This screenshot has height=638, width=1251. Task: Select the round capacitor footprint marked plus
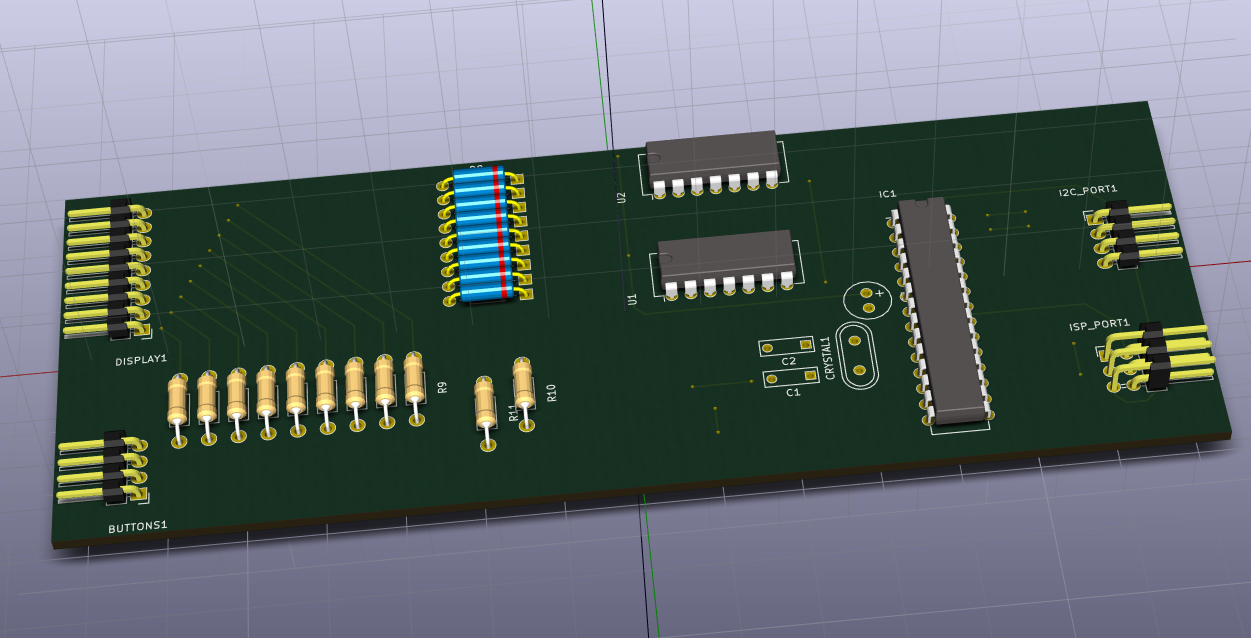pyautogui.click(x=867, y=299)
